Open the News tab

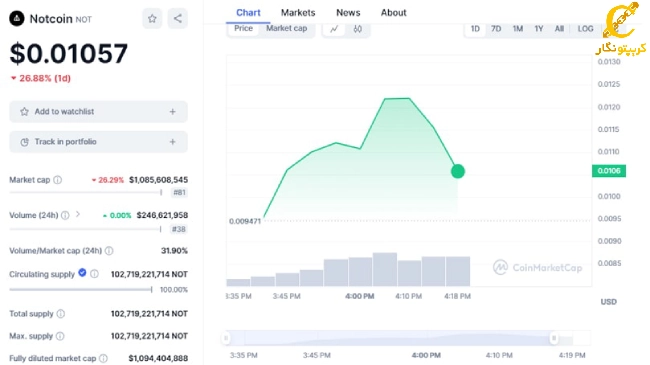pyautogui.click(x=348, y=13)
